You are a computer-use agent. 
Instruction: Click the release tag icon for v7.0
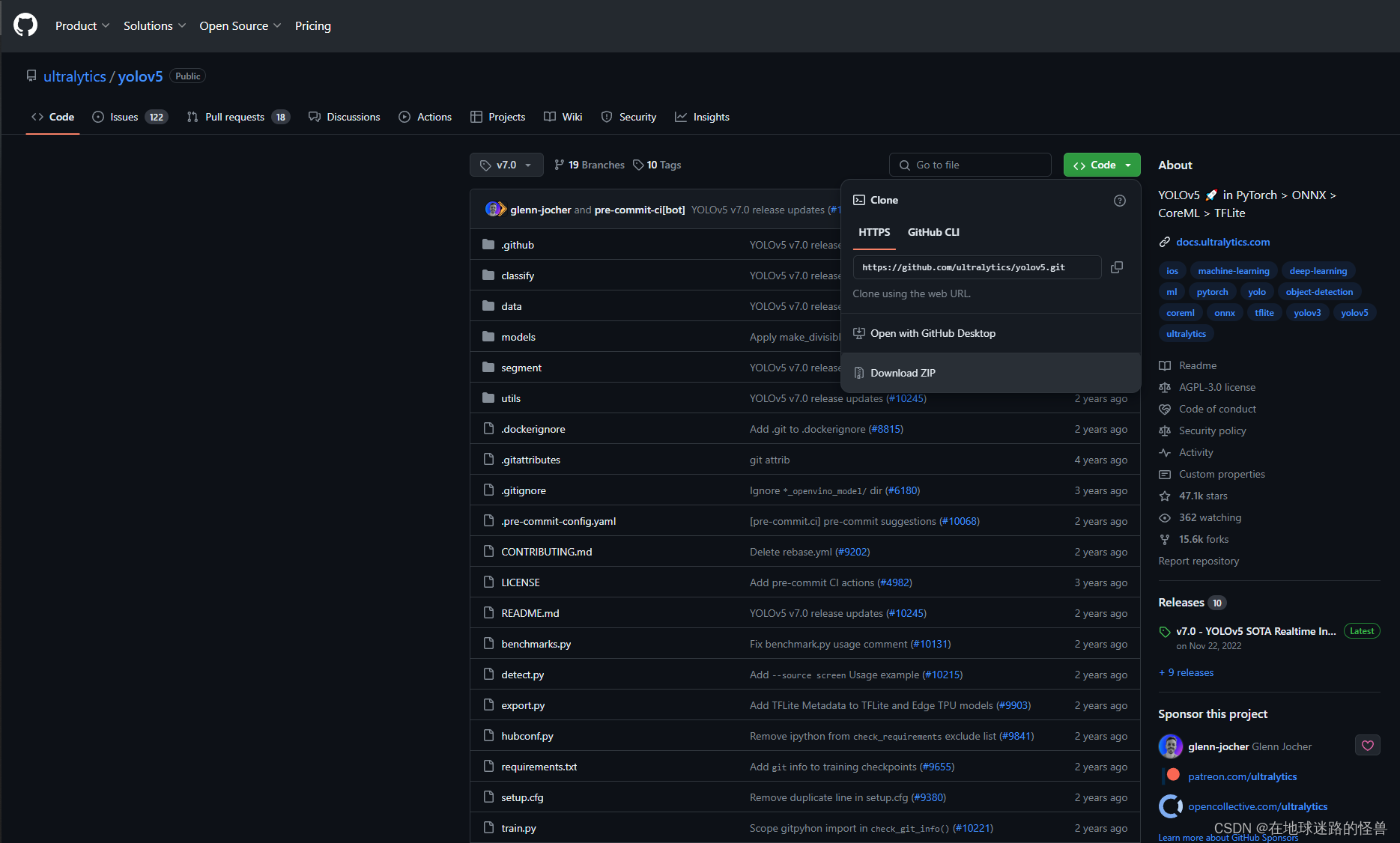pyautogui.click(x=1165, y=631)
